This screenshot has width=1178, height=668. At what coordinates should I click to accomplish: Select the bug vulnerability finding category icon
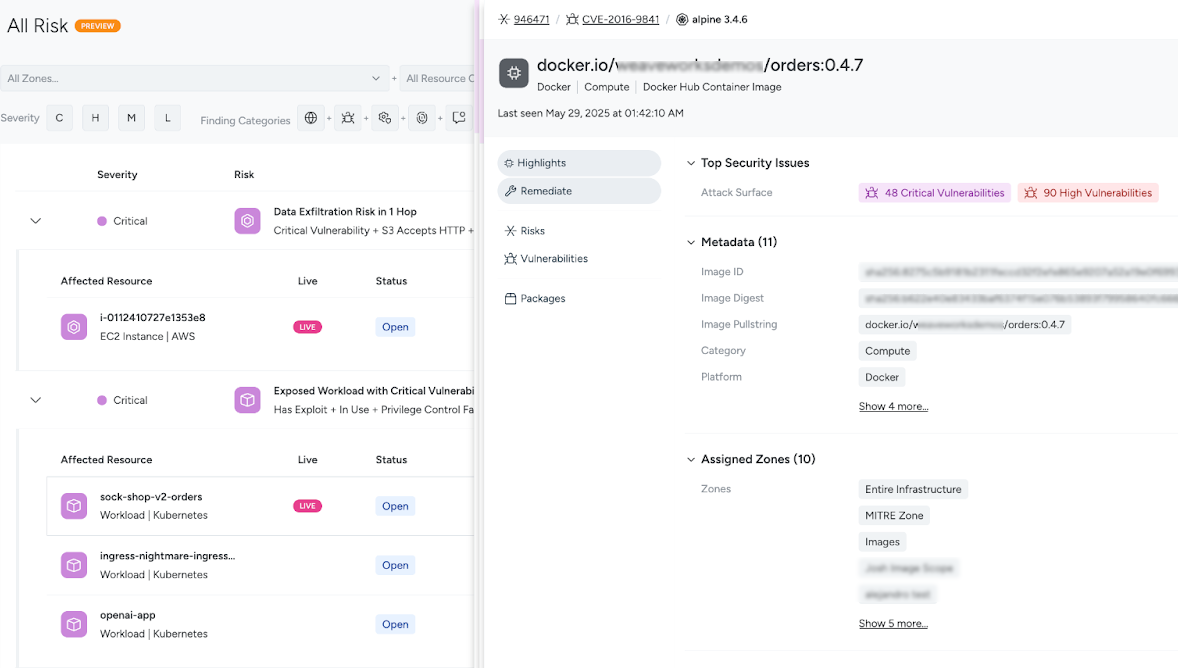tap(348, 118)
